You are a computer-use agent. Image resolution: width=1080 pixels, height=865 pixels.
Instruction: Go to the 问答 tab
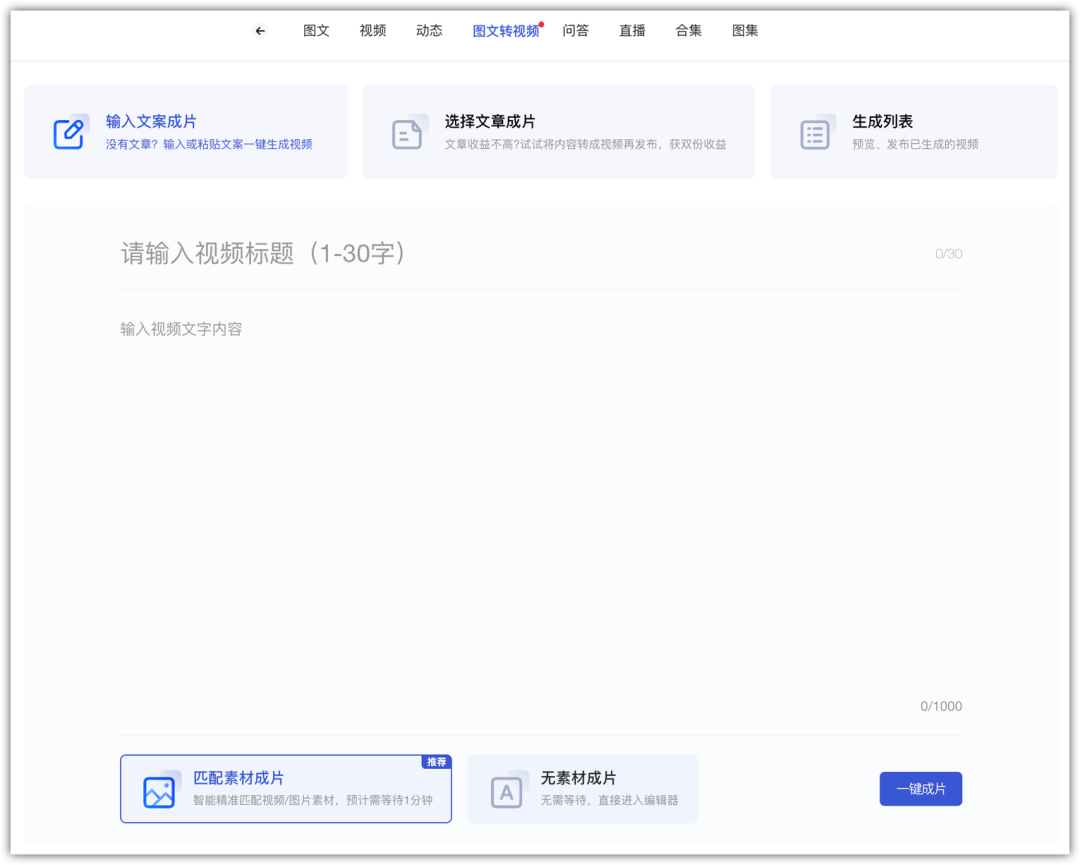pos(576,31)
